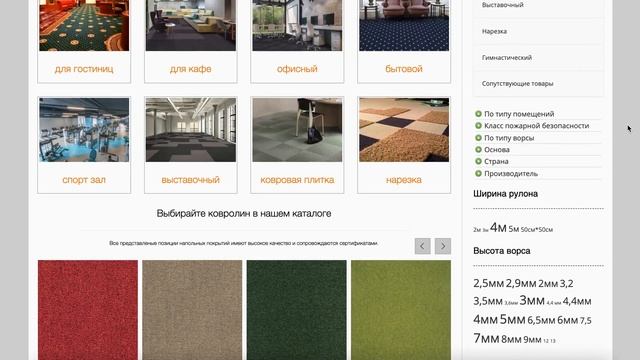Expand the 'Страна' filter section

(x=492, y=162)
